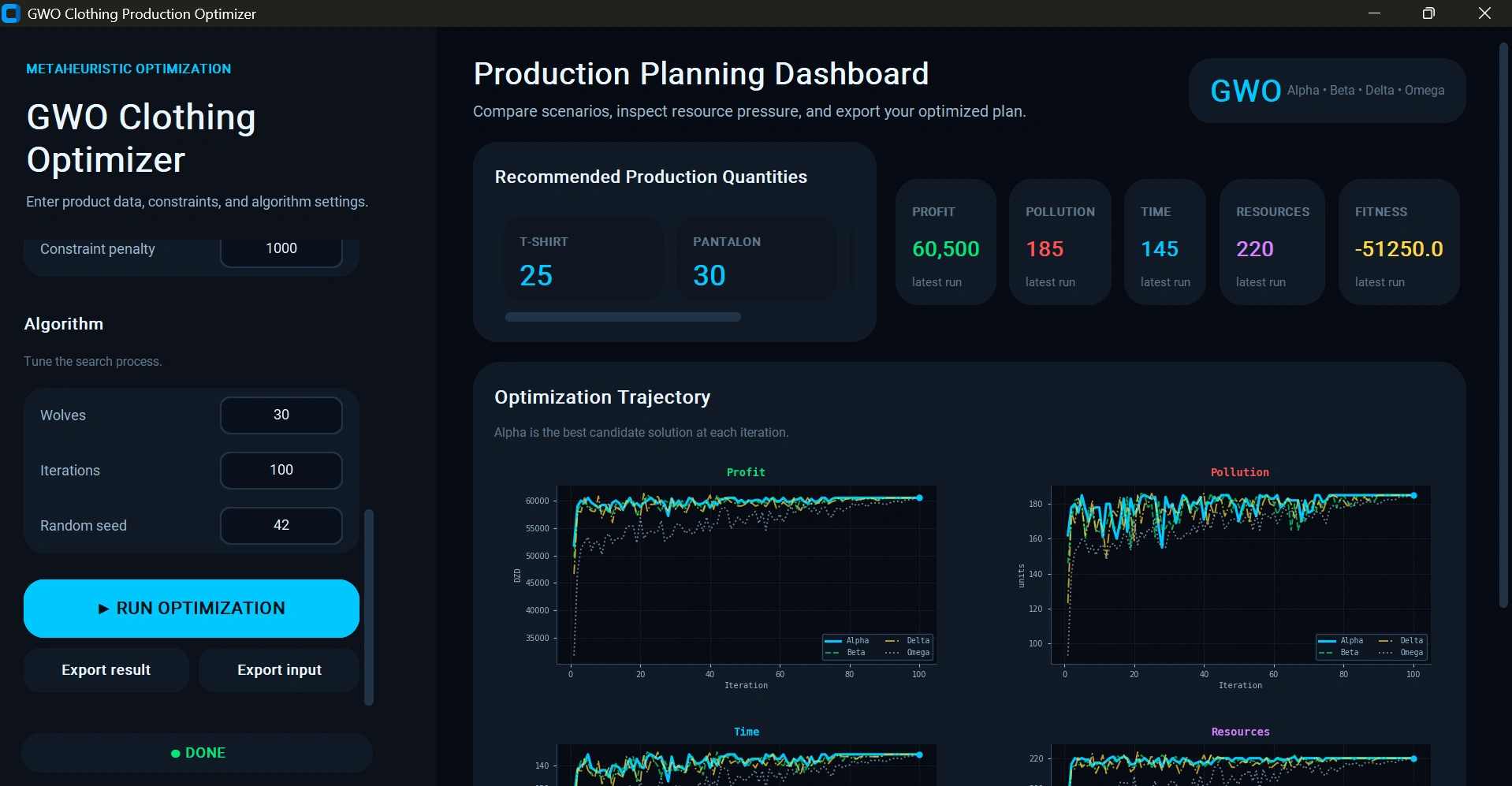Click the Export input button
This screenshot has width=1512, height=786.
279,670
